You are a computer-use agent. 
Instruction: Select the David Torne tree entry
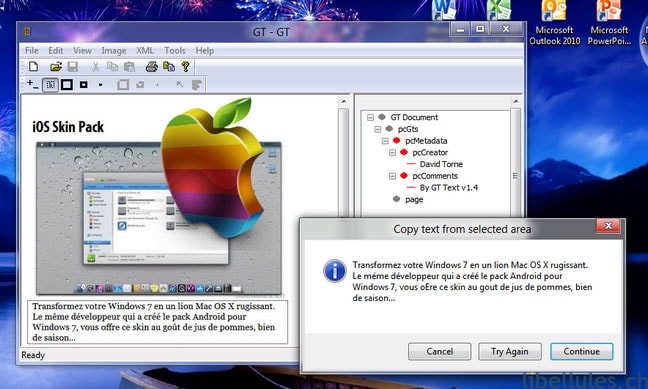pyautogui.click(x=441, y=164)
